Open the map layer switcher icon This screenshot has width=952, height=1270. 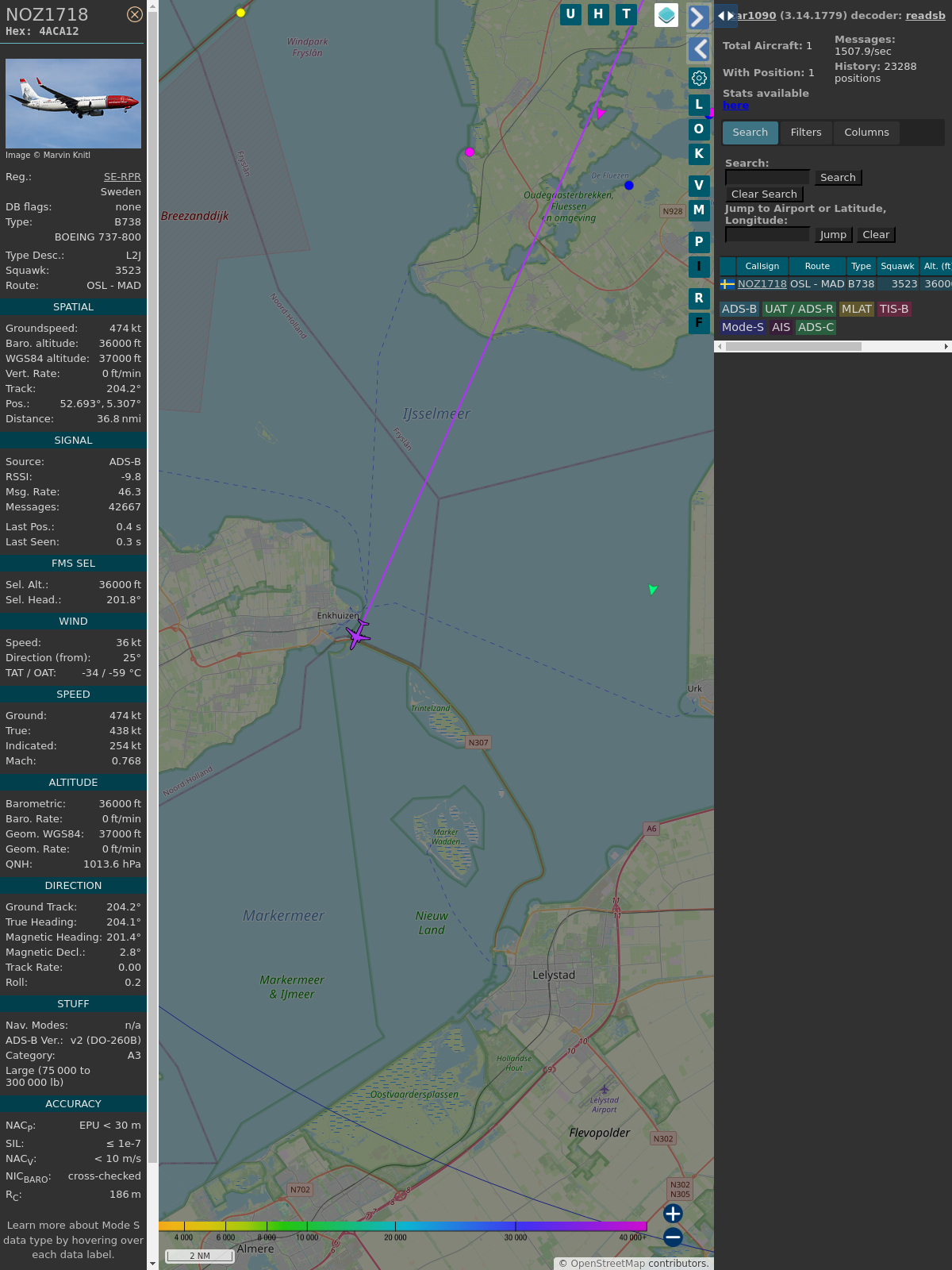tap(666, 15)
